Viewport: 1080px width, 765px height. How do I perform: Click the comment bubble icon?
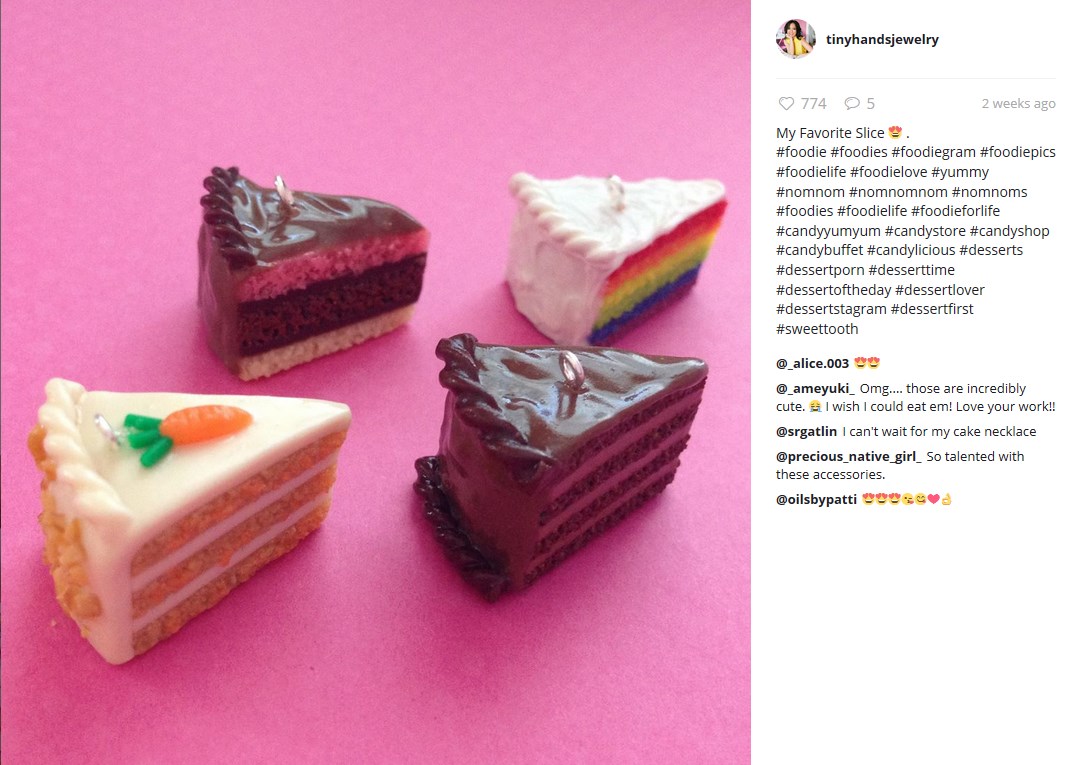coord(852,103)
